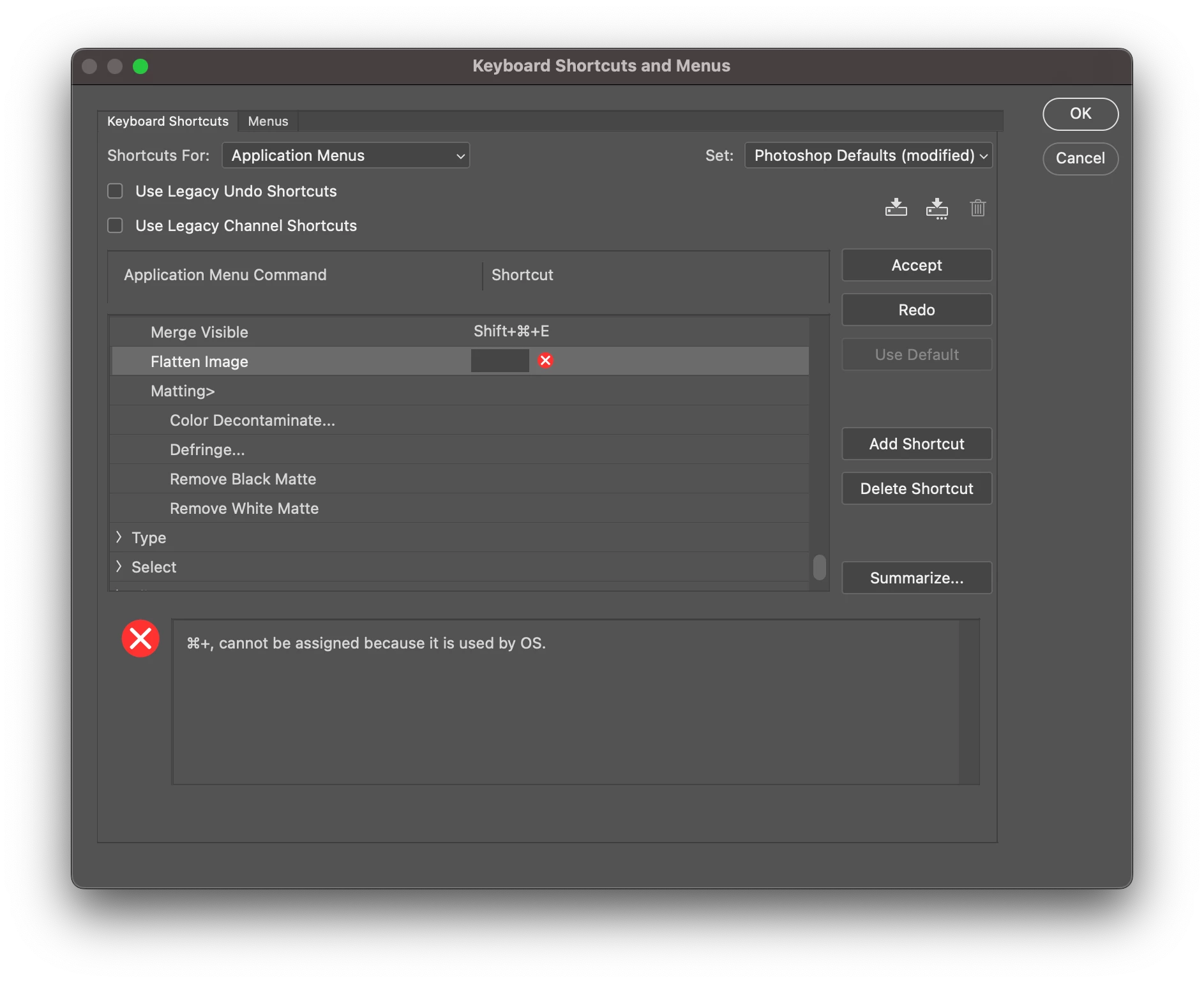The image size is (1204, 983).
Task: Open the Set dropdown showing Photoshop Defaults
Action: tap(868, 155)
